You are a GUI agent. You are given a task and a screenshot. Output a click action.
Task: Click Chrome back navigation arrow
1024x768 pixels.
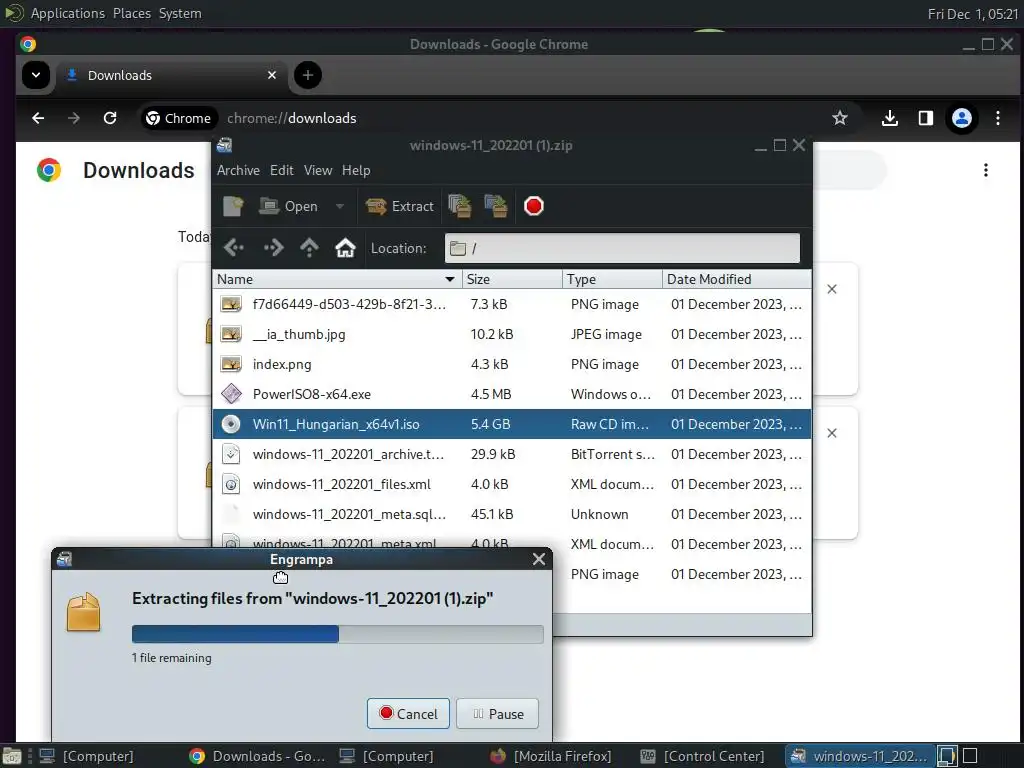click(38, 118)
